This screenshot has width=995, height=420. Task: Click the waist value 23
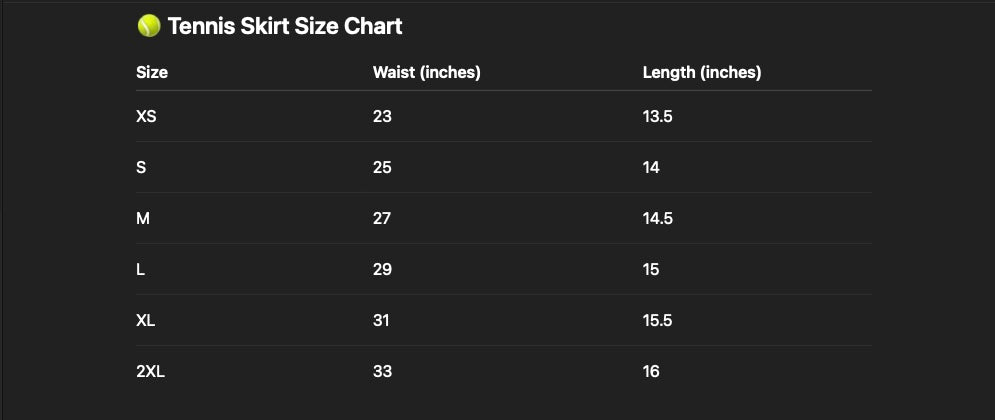[382, 117]
